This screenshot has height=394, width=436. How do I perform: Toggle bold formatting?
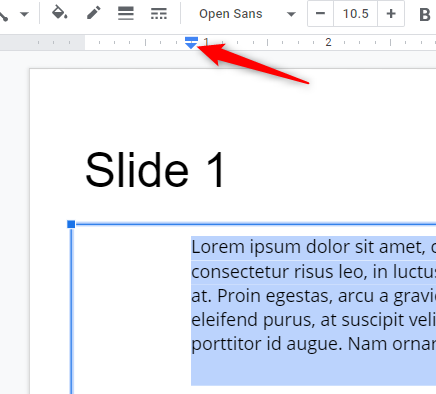click(425, 15)
